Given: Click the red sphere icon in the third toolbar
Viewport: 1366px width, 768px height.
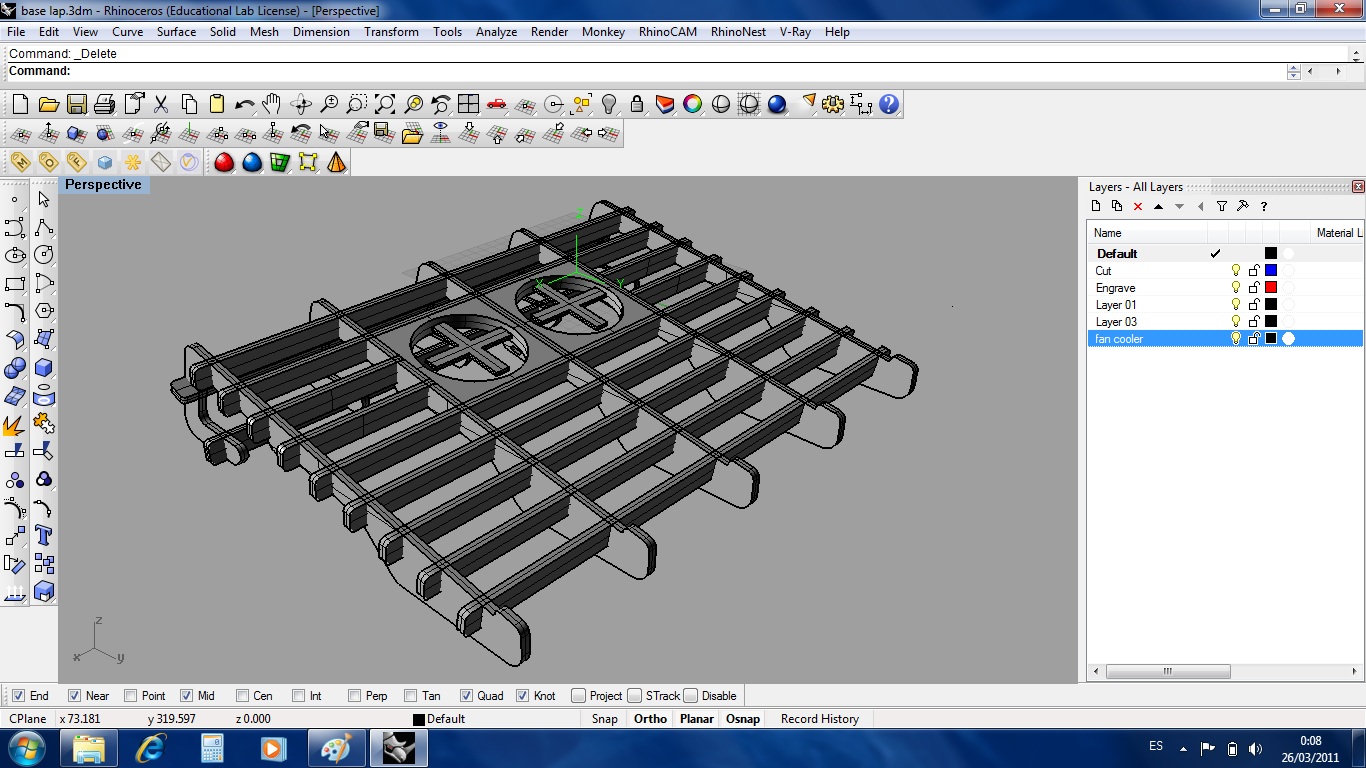Looking at the screenshot, I should (224, 162).
